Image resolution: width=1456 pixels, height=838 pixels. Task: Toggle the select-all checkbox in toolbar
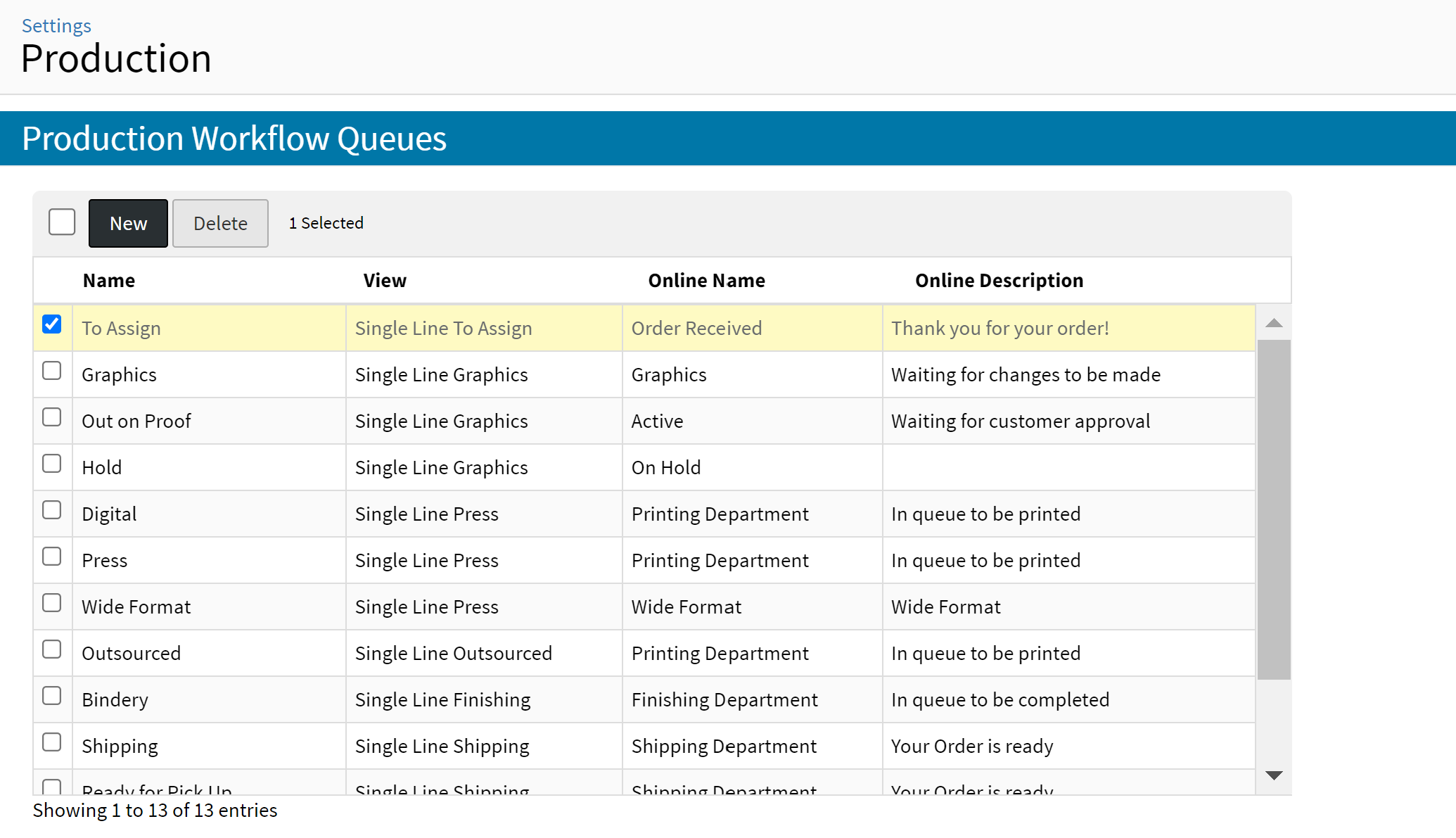point(62,222)
